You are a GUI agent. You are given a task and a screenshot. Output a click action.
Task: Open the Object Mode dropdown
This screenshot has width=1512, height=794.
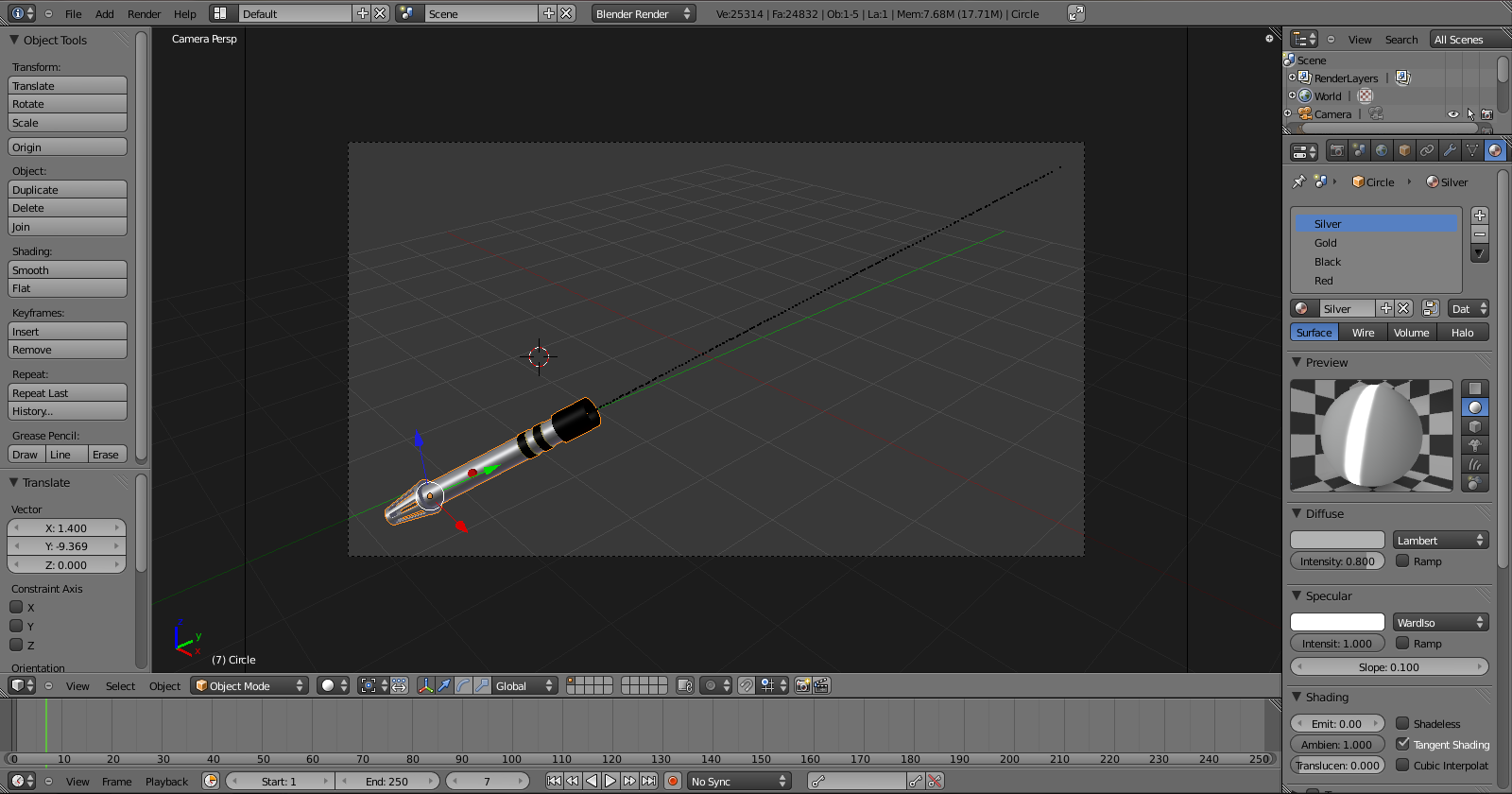pos(249,685)
